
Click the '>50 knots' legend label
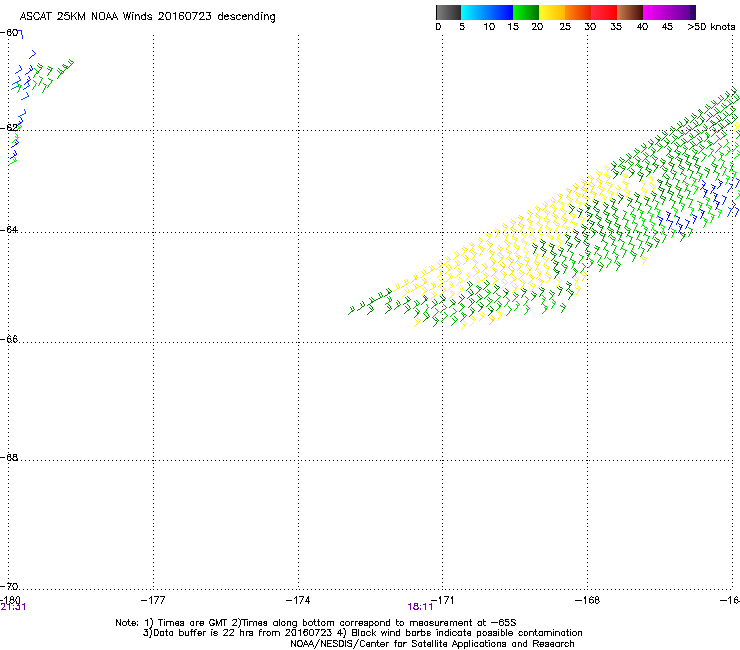(711, 27)
